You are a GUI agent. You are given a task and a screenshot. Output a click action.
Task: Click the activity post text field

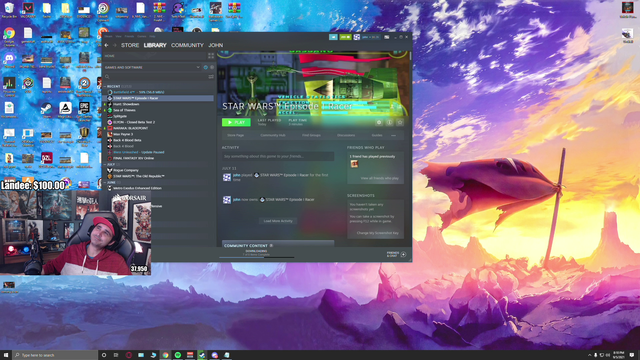(278, 156)
